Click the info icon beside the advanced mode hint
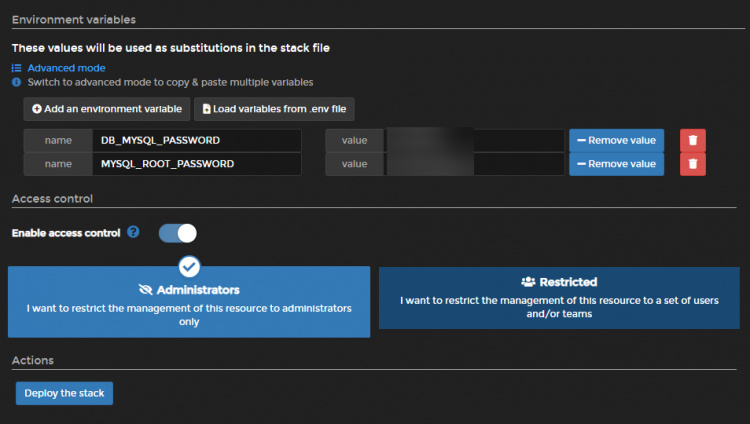 click(x=16, y=82)
